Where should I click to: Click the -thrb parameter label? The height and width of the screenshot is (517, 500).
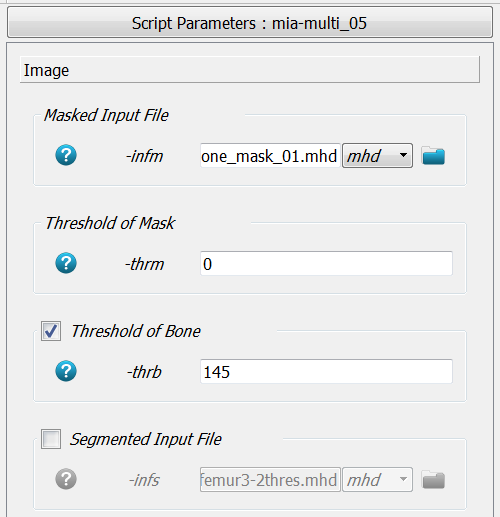(144, 372)
